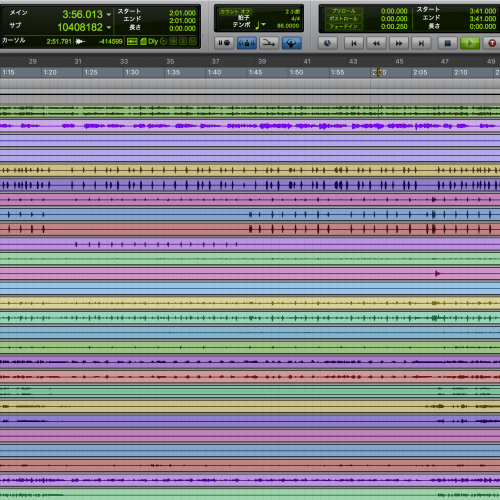The height and width of the screenshot is (500, 500).
Task: Click the Online sync clock button
Action: [327, 43]
